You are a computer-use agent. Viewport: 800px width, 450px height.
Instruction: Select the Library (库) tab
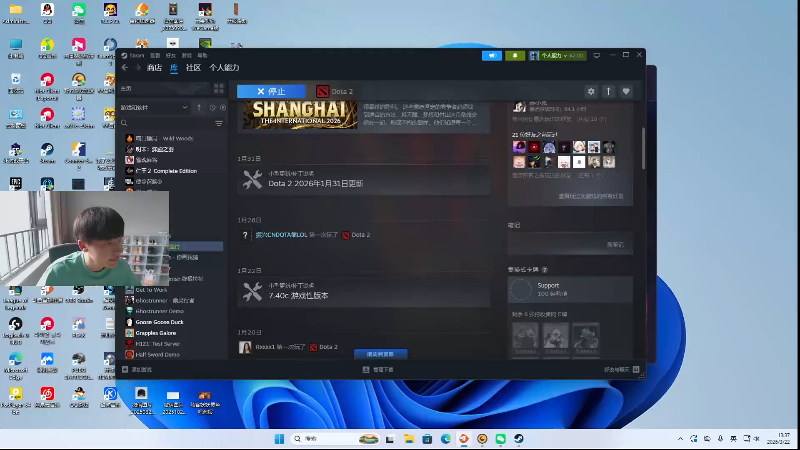pyautogui.click(x=174, y=67)
